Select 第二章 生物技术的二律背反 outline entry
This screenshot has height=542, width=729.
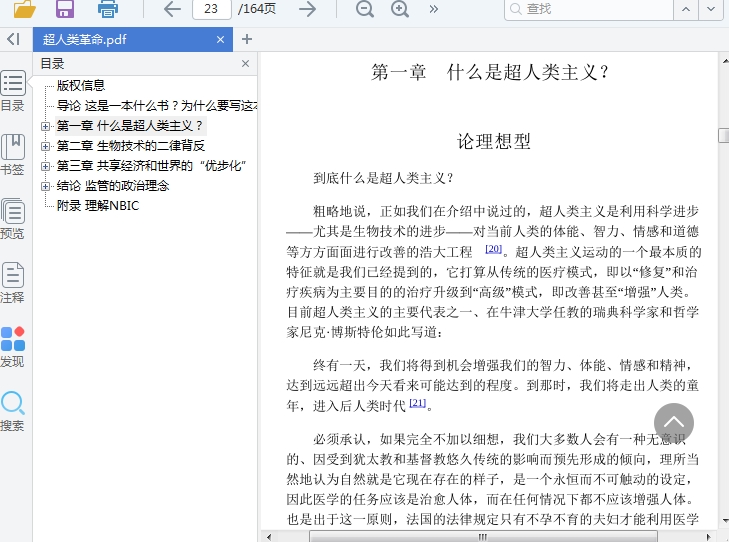(x=131, y=146)
